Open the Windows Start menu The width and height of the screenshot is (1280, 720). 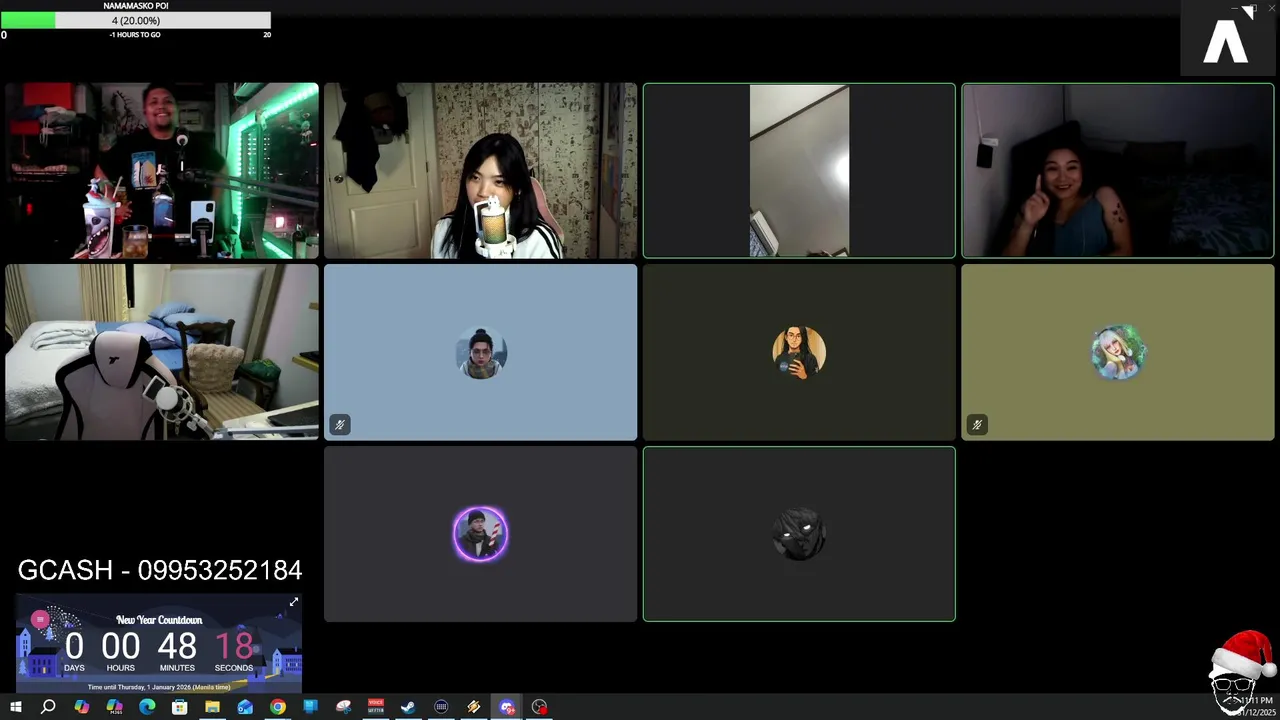(x=15, y=707)
